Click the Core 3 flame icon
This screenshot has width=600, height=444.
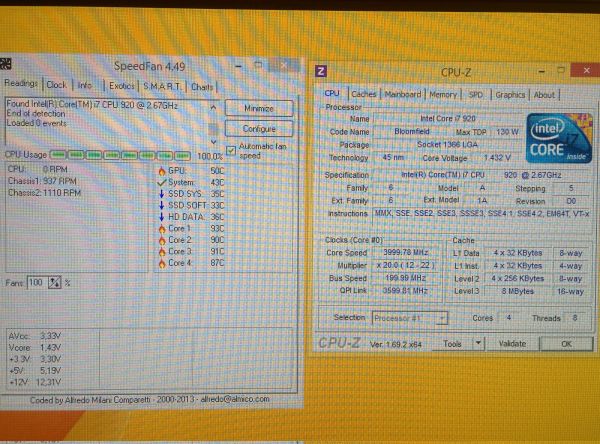(x=162, y=252)
